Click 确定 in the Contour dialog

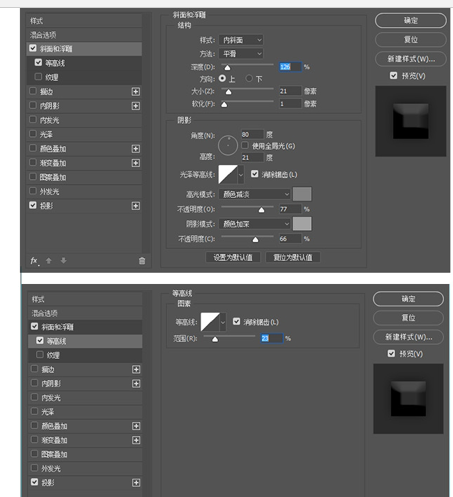408,299
